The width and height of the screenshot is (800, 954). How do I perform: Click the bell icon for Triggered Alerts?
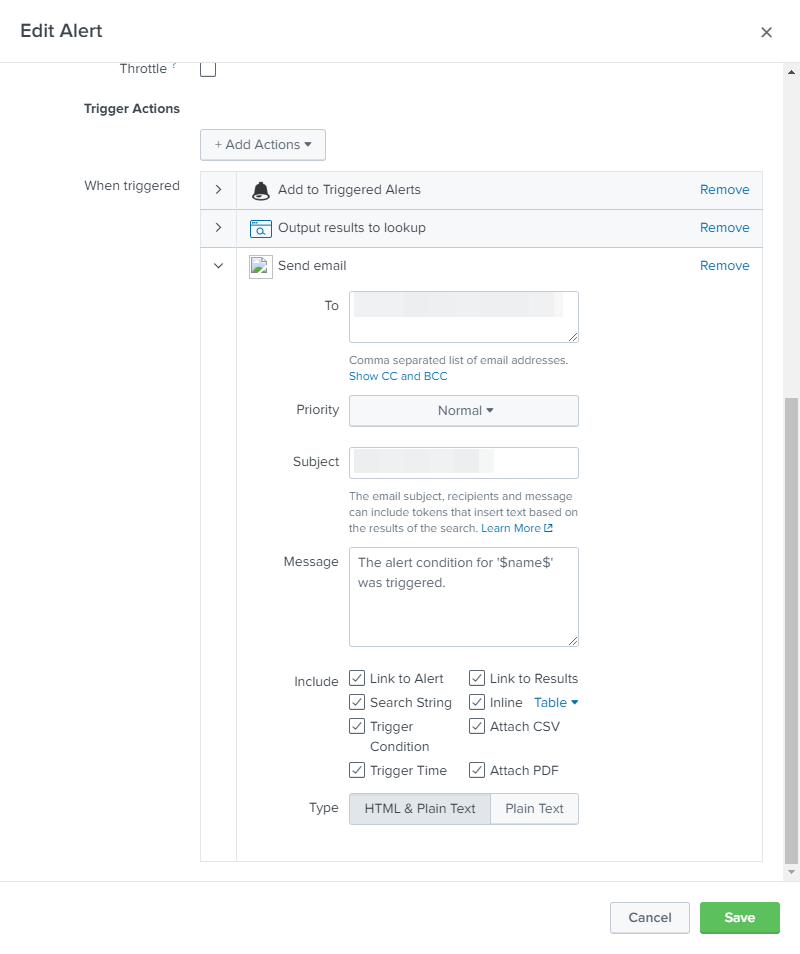click(x=261, y=191)
